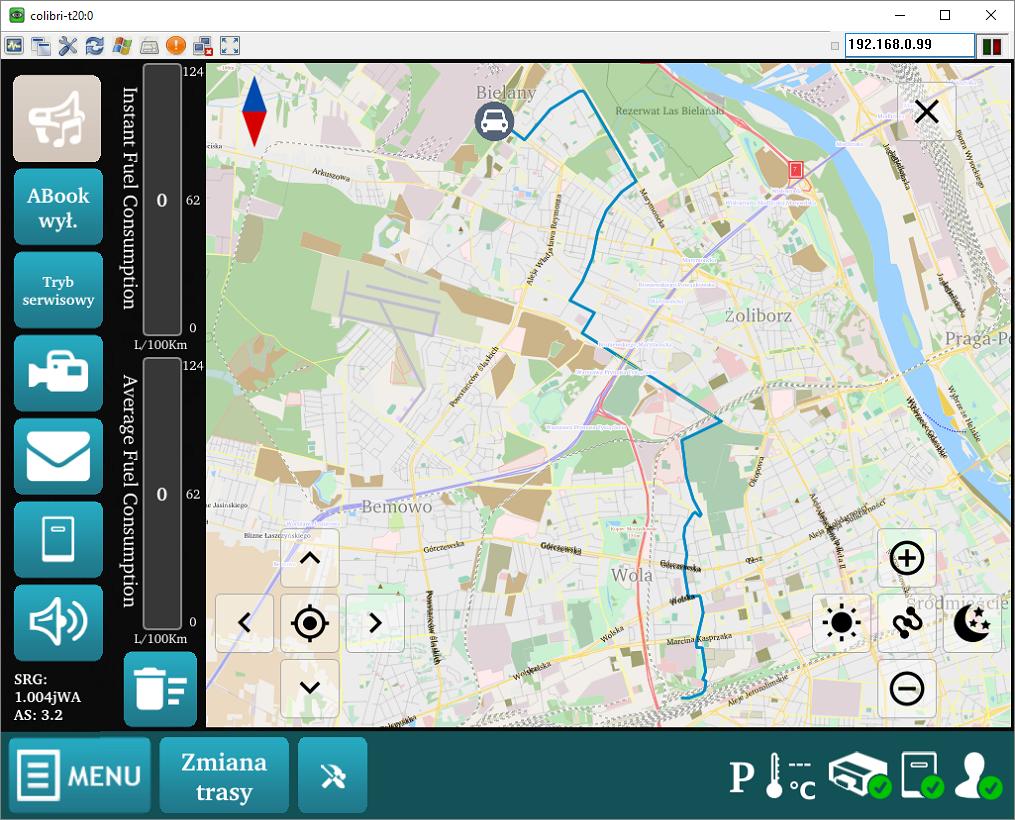The image size is (1015, 820).
Task: Zoom in the map with plus
Action: click(x=907, y=558)
